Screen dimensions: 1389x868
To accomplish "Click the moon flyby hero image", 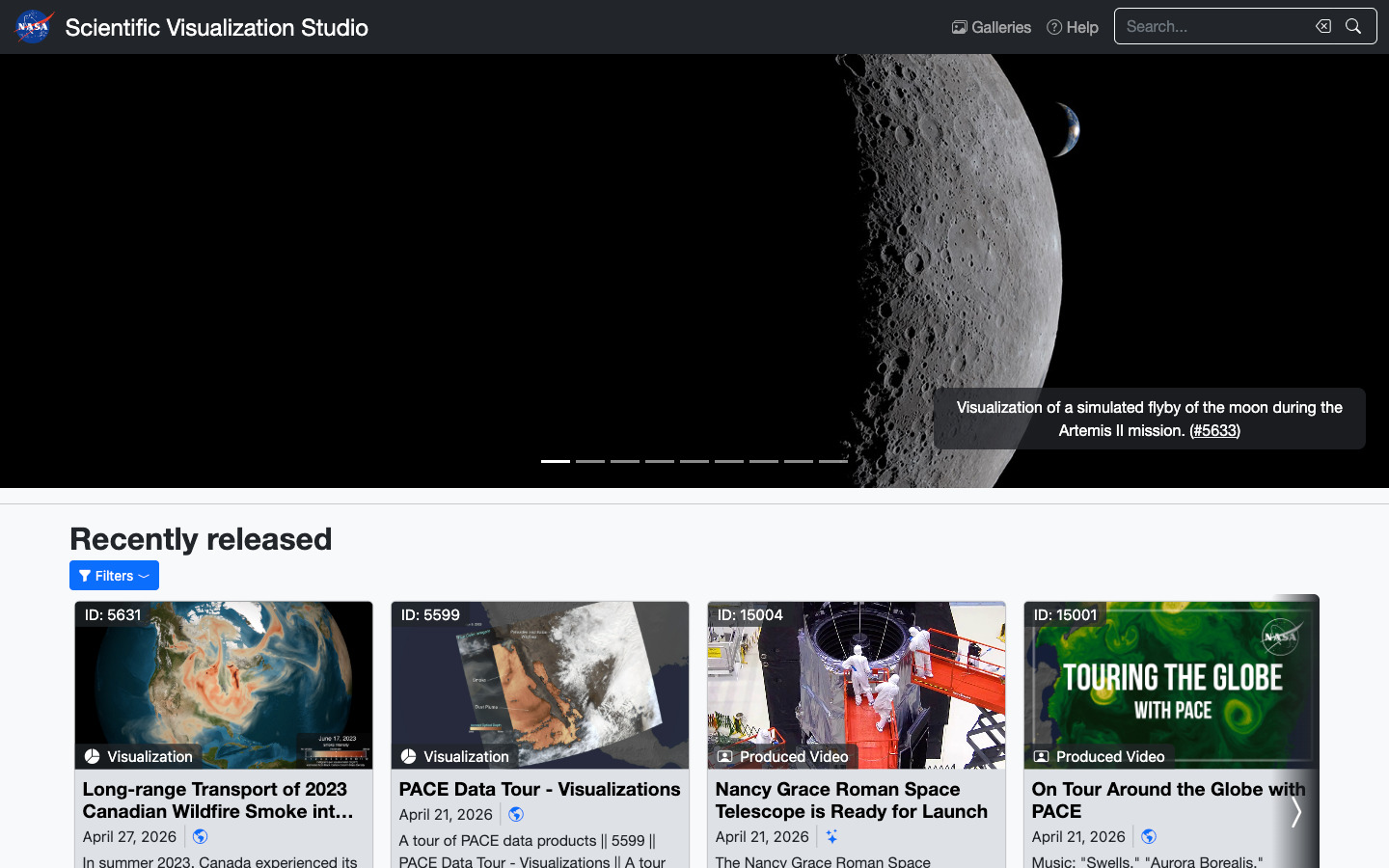I will pos(694,271).
